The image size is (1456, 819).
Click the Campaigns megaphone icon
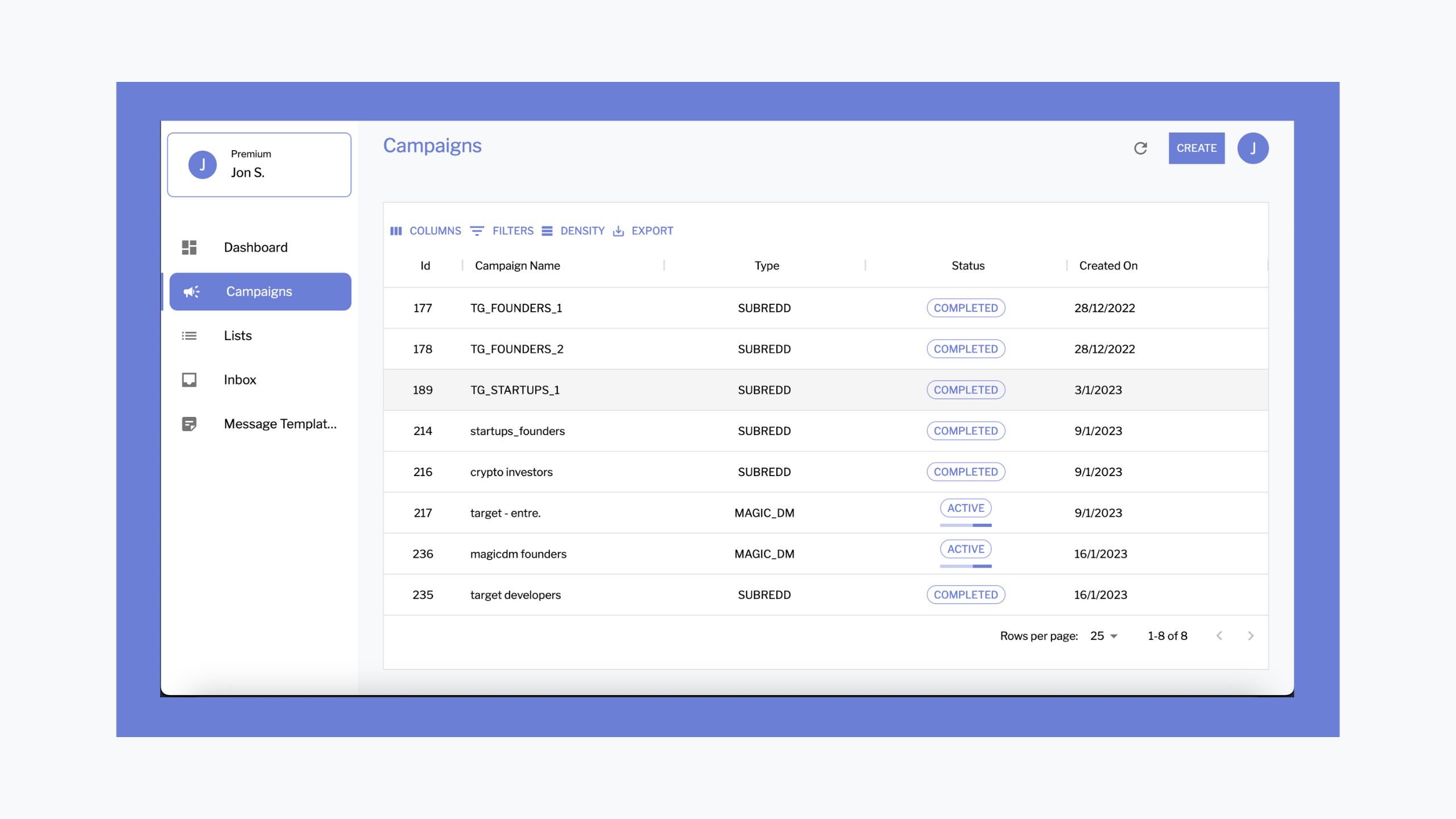[x=191, y=292]
